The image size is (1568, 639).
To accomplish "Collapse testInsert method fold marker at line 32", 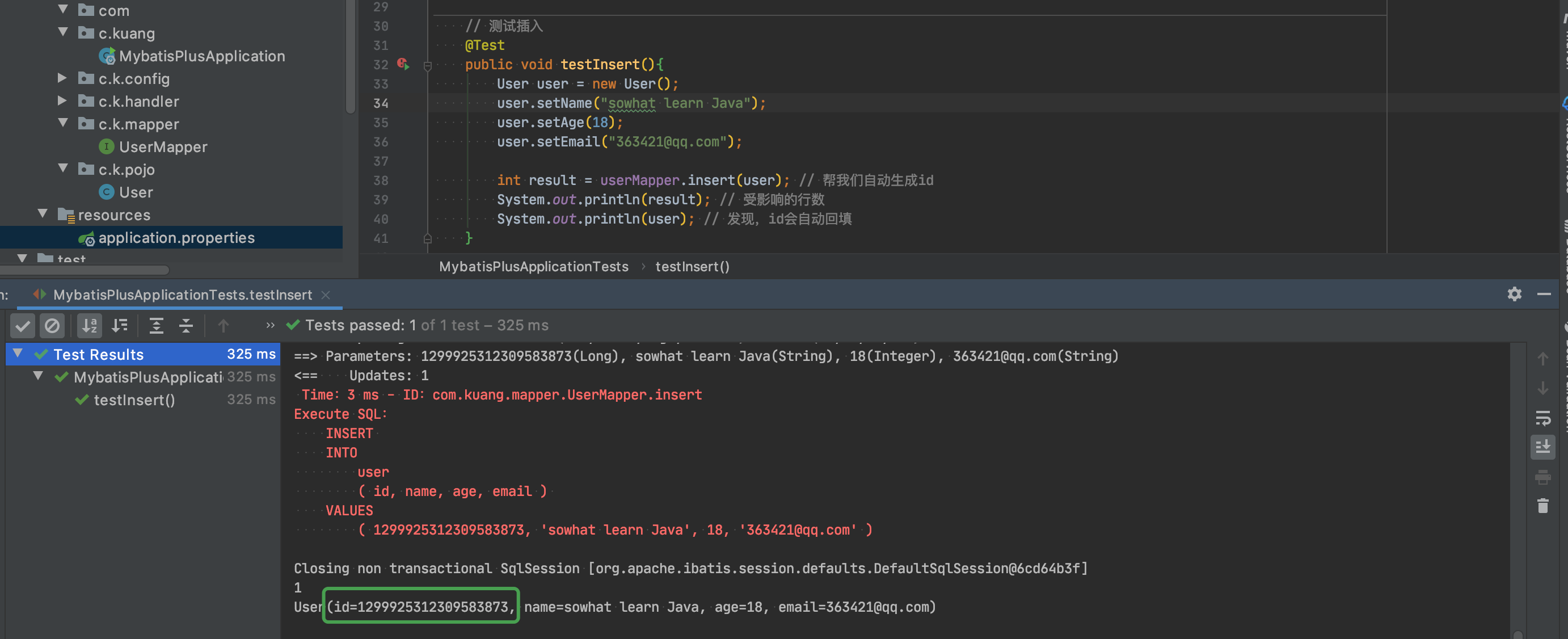I will [427, 65].
